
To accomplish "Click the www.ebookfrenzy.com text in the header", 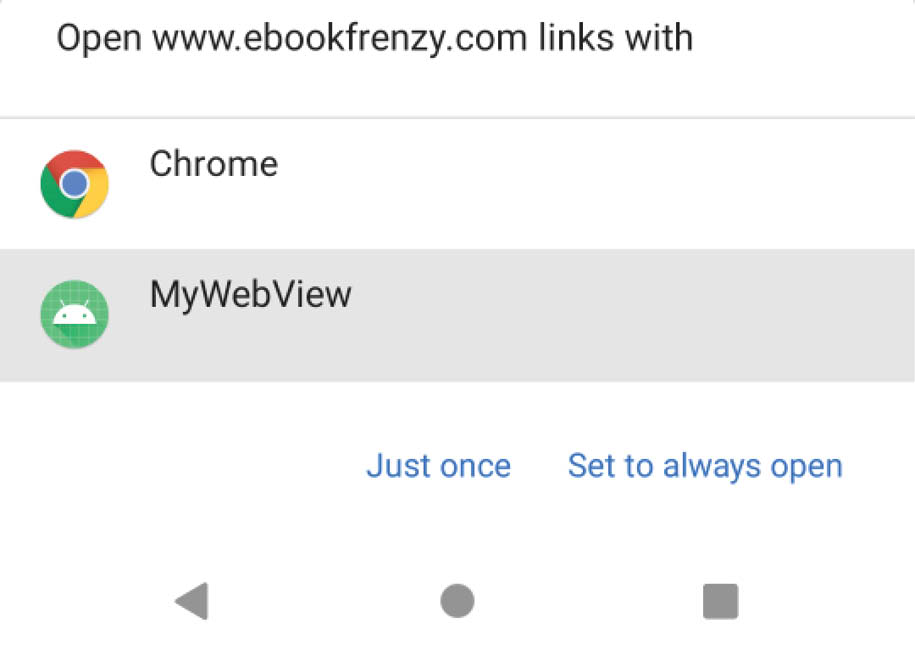I will coord(340,39).
